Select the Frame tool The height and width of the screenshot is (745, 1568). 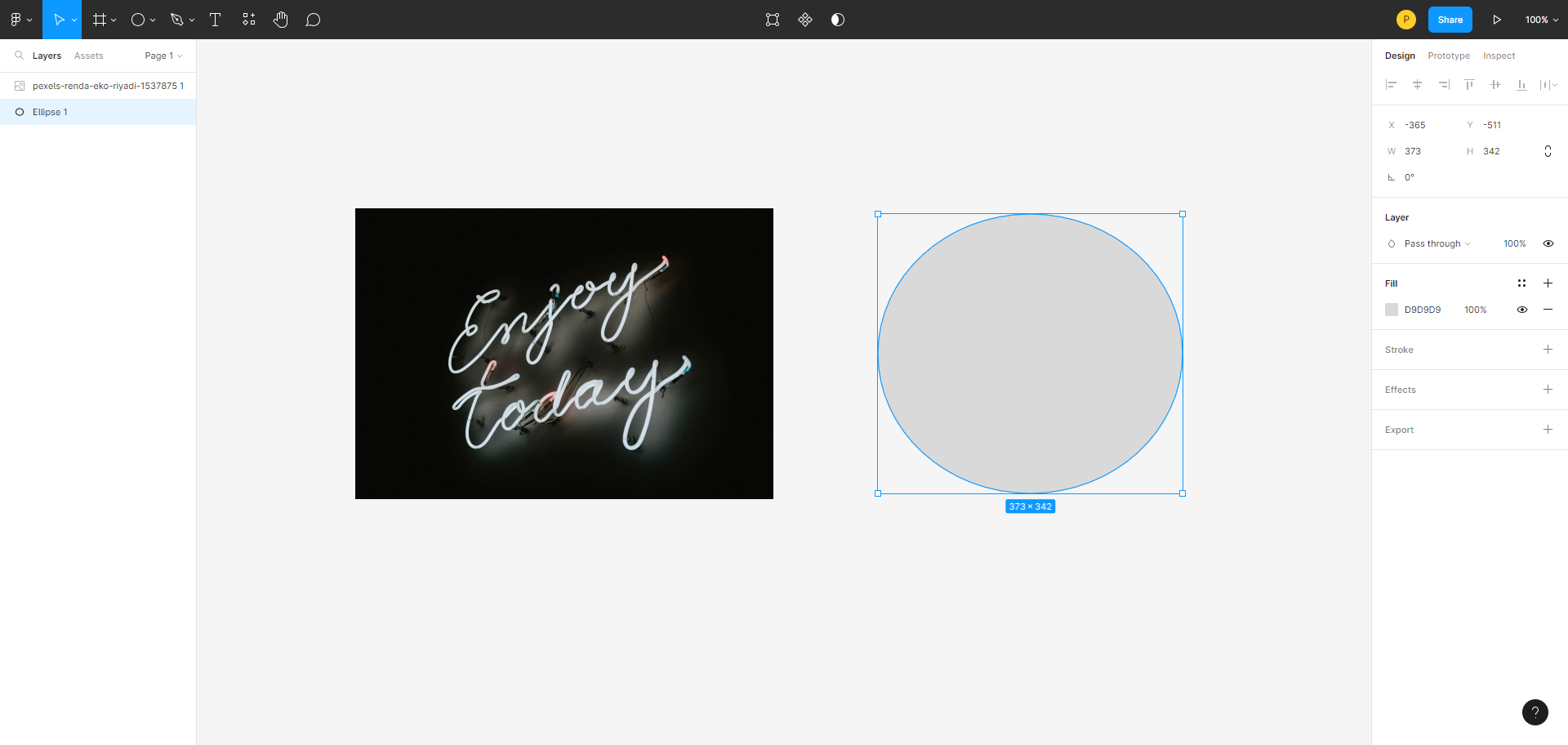click(x=98, y=20)
